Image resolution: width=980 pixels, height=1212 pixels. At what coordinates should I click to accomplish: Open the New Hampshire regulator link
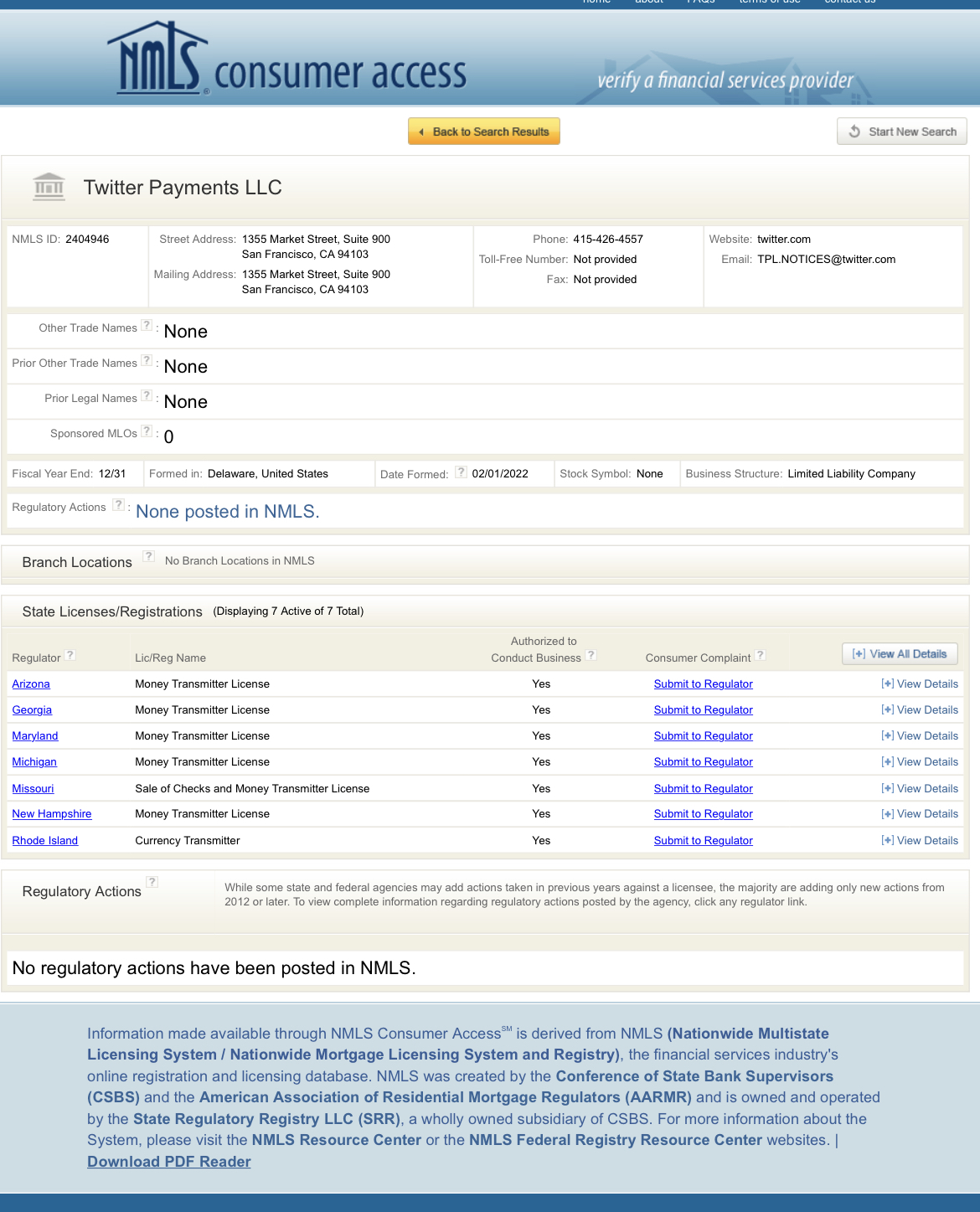coord(52,814)
